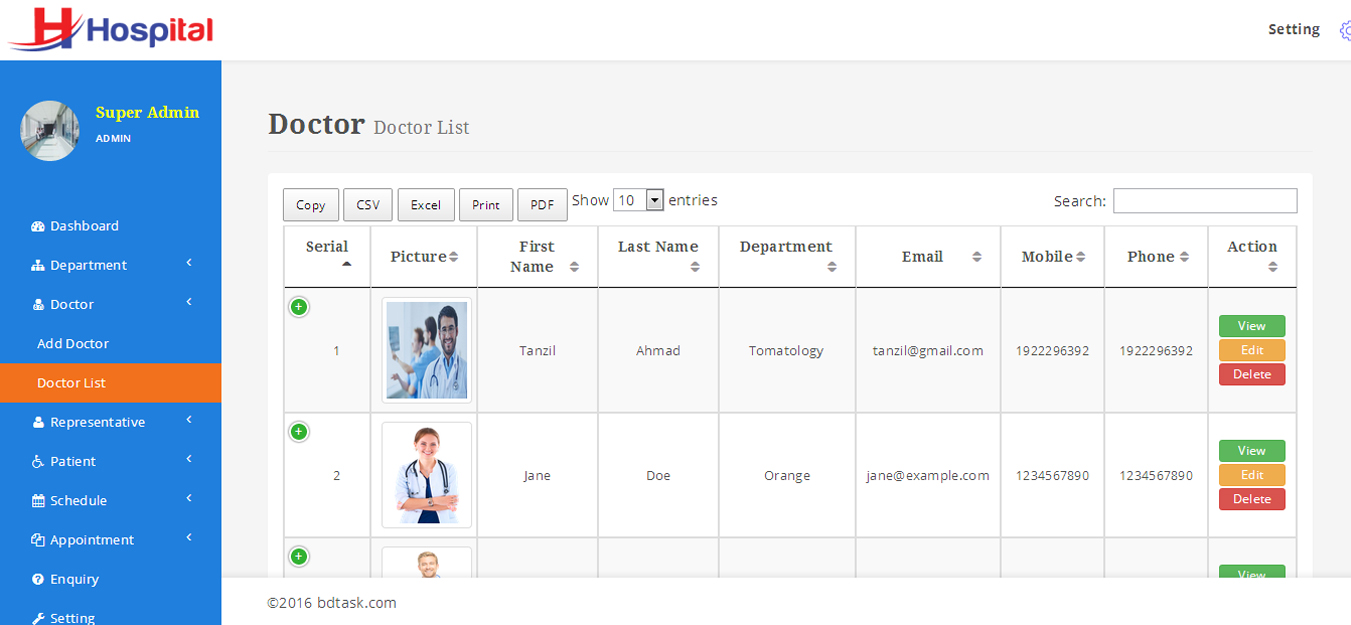Select the Appointment sidebar icon
The image size is (1351, 625).
(x=37, y=539)
